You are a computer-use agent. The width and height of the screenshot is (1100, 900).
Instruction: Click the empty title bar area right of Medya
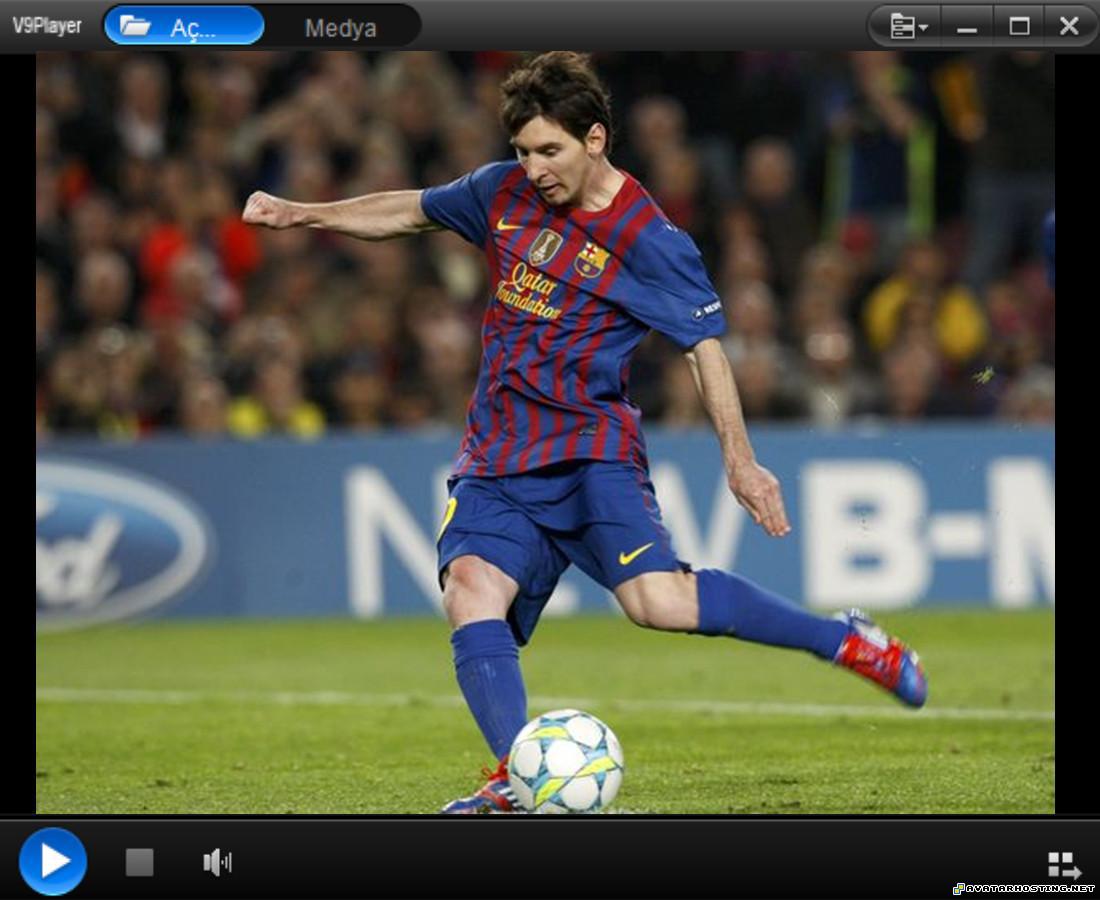(640, 26)
